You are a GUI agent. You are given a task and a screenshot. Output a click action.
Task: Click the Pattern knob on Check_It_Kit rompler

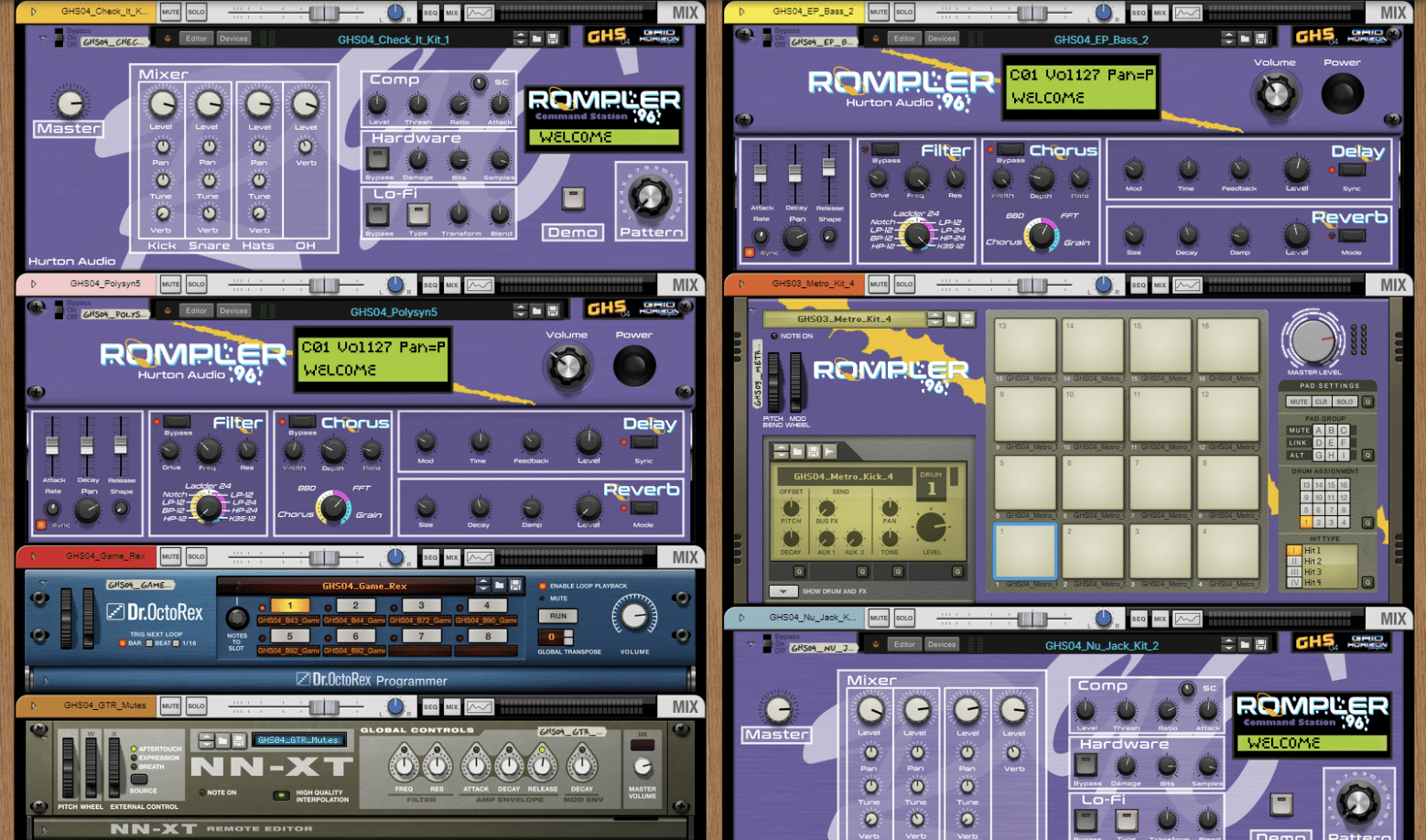(650, 196)
